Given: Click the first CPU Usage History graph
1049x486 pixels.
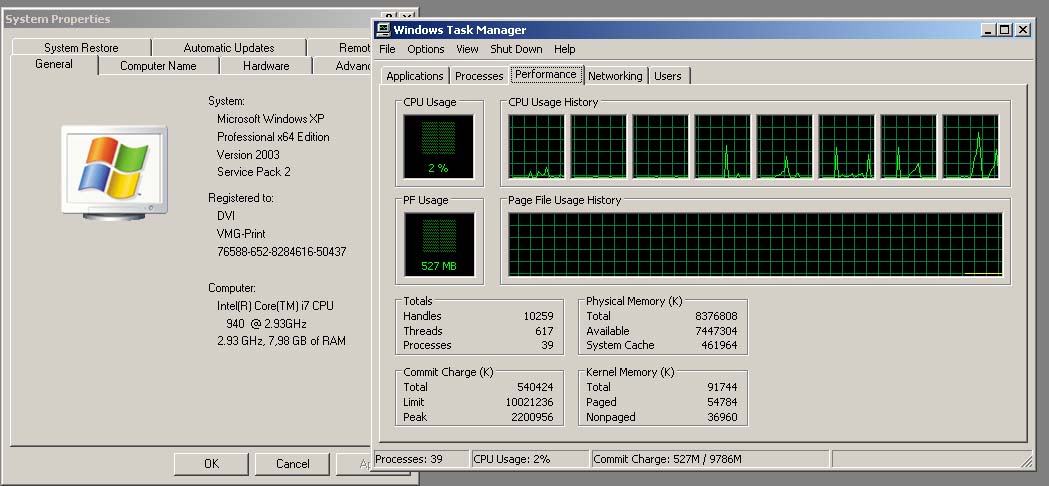Looking at the screenshot, I should pos(536,147).
